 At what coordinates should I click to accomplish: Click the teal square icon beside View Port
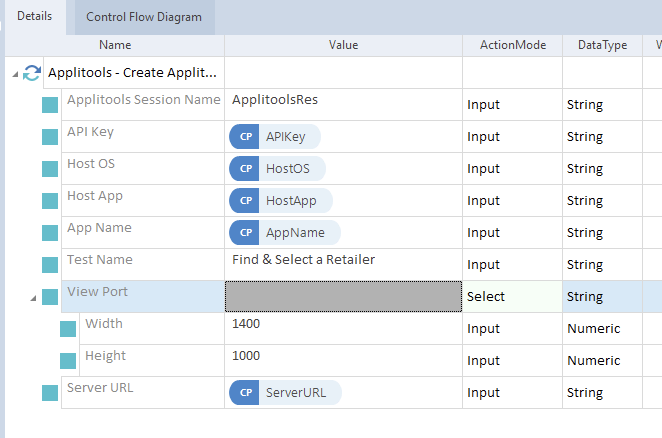point(50,297)
